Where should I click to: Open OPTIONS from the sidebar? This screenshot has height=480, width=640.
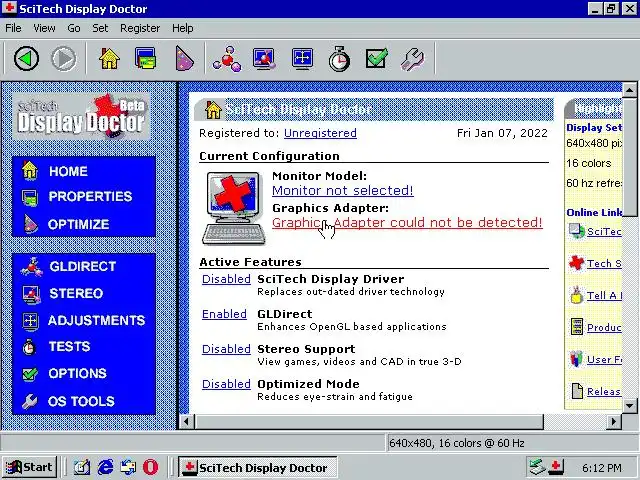(x=78, y=373)
